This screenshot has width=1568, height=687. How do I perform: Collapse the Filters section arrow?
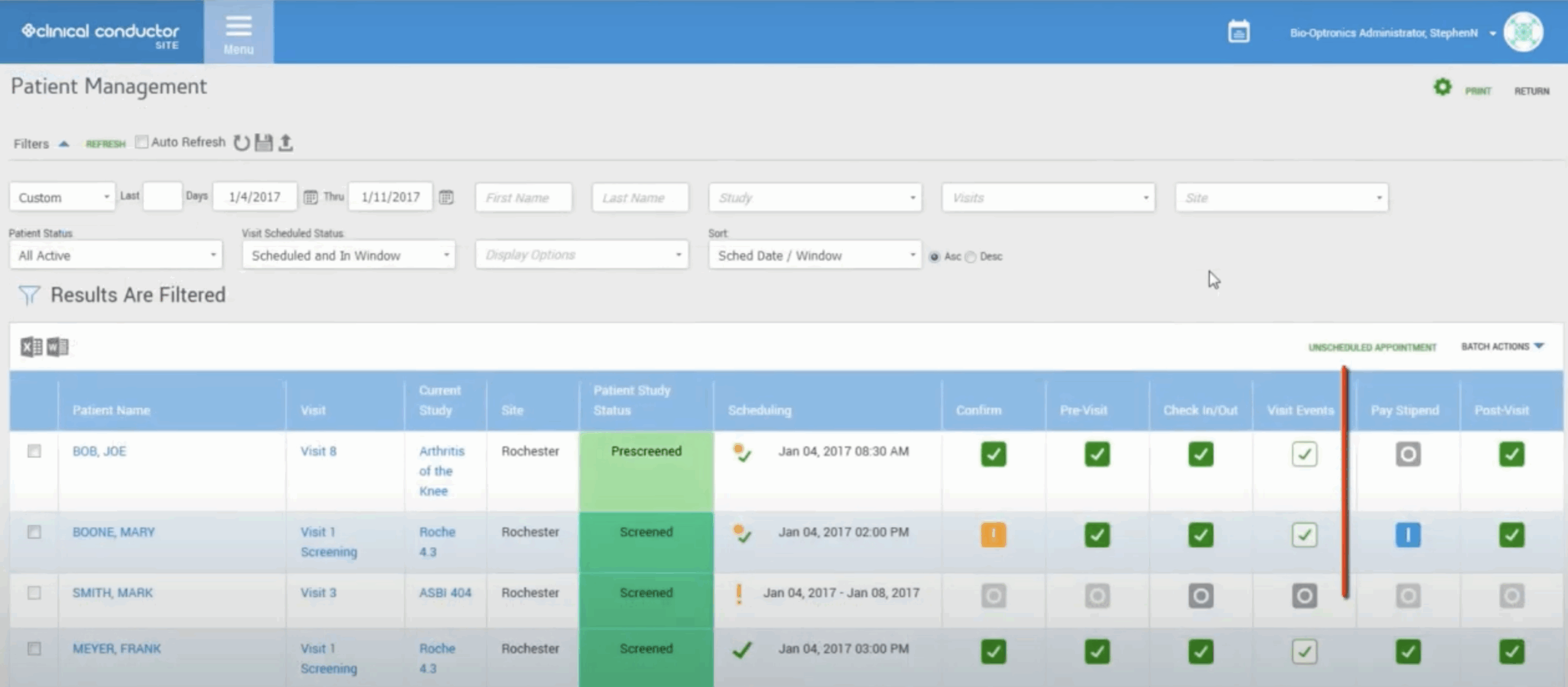tap(64, 143)
